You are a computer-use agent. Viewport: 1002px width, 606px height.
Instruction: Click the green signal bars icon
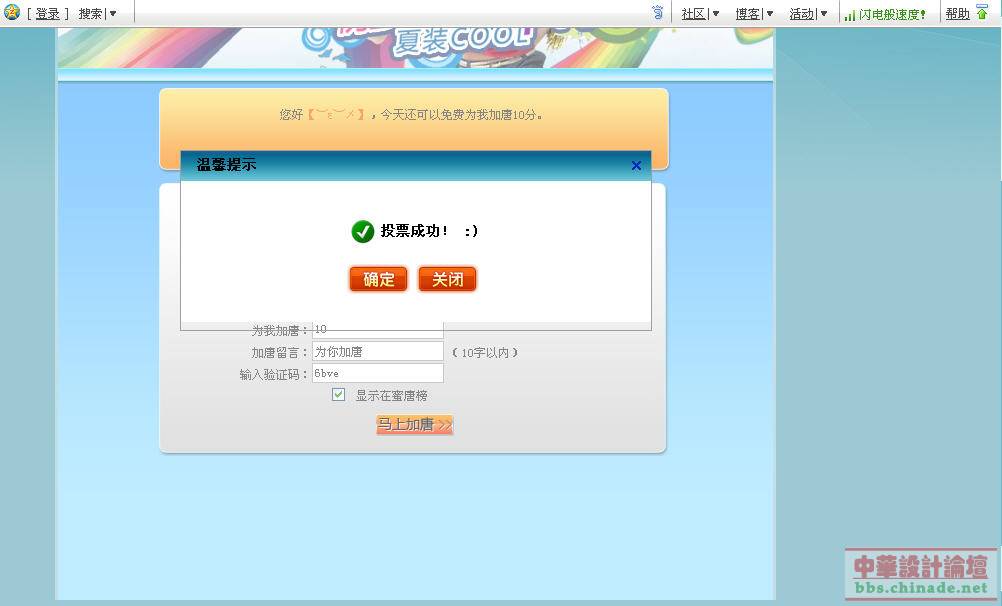coord(849,15)
